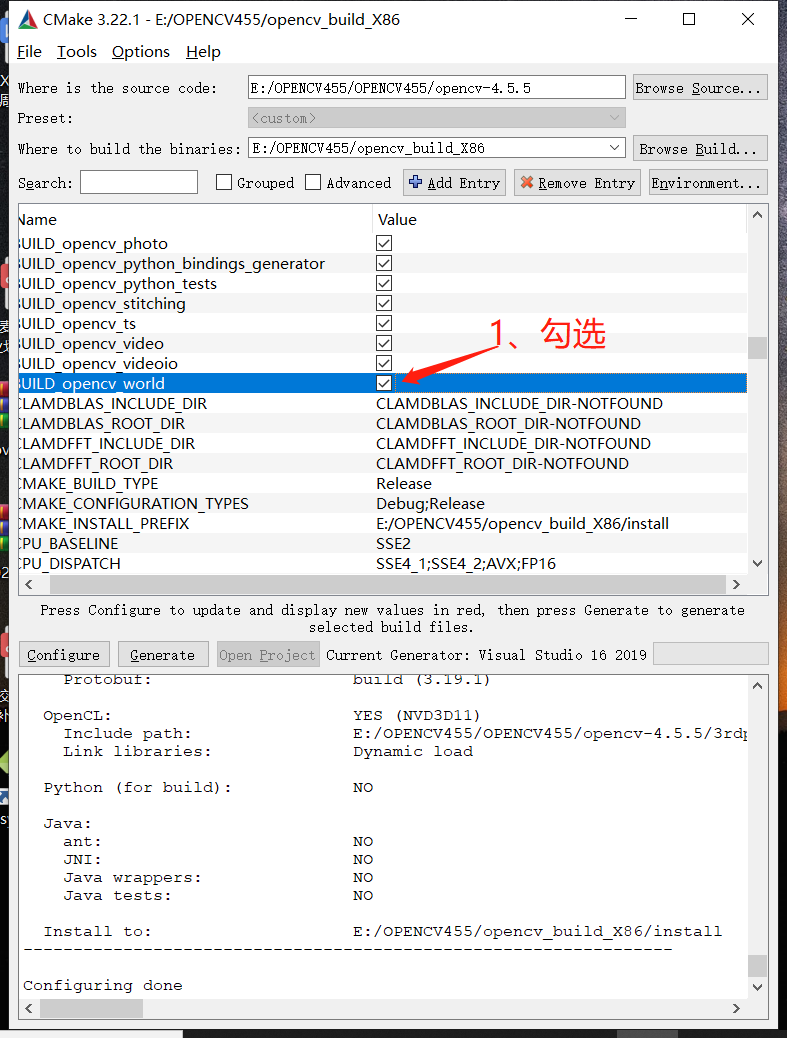Click the empty generator progress bar
This screenshot has width=787, height=1038.
coord(710,653)
